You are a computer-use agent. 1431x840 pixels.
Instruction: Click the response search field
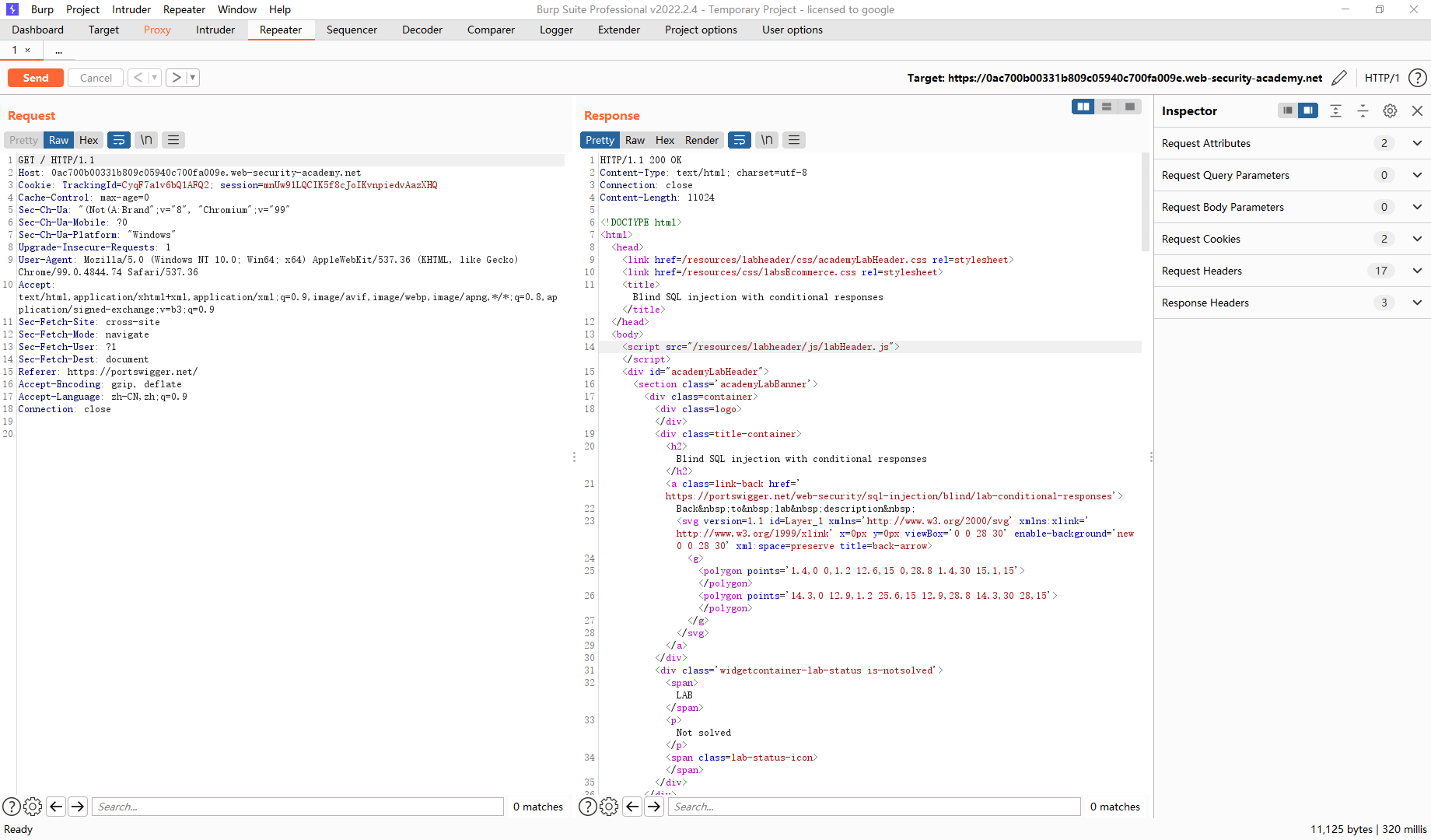(874, 807)
